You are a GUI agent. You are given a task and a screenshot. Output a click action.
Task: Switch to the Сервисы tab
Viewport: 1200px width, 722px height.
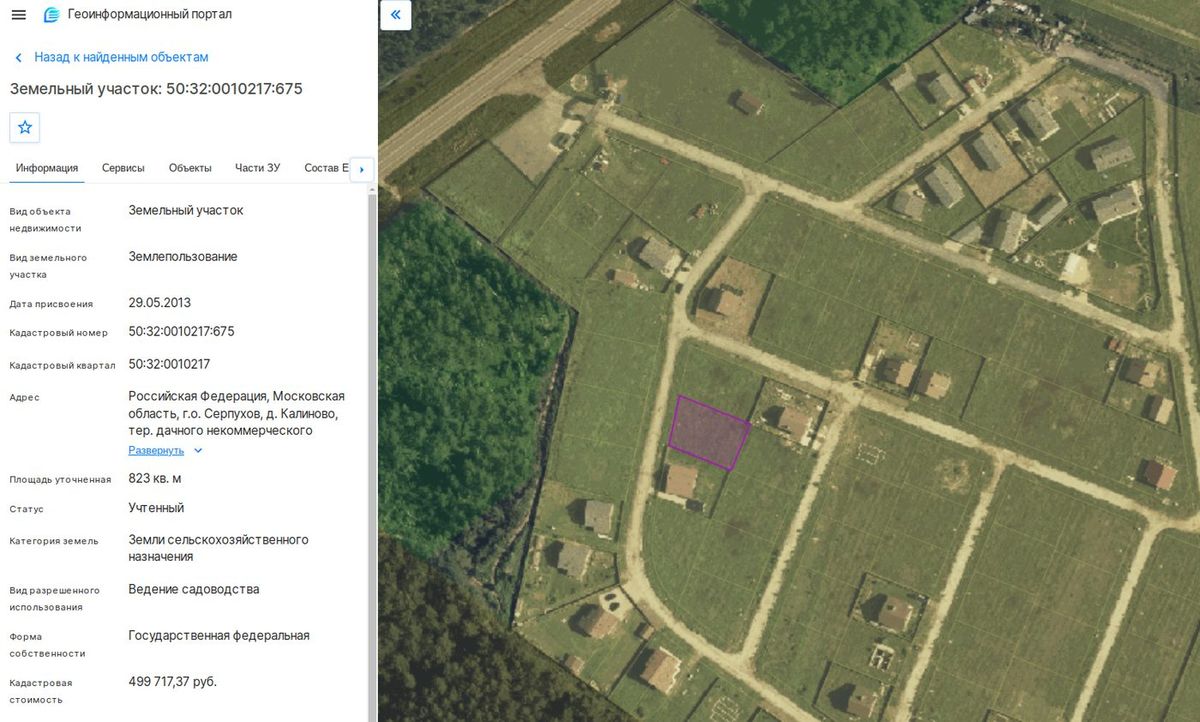(x=123, y=168)
